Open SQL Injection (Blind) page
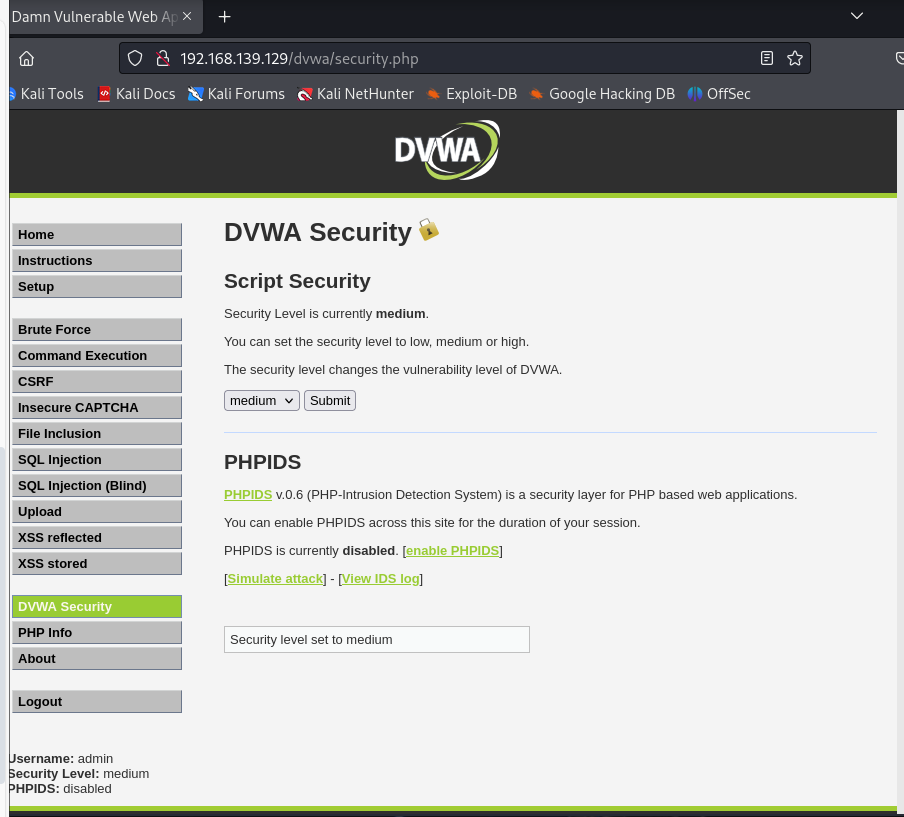 (97, 485)
